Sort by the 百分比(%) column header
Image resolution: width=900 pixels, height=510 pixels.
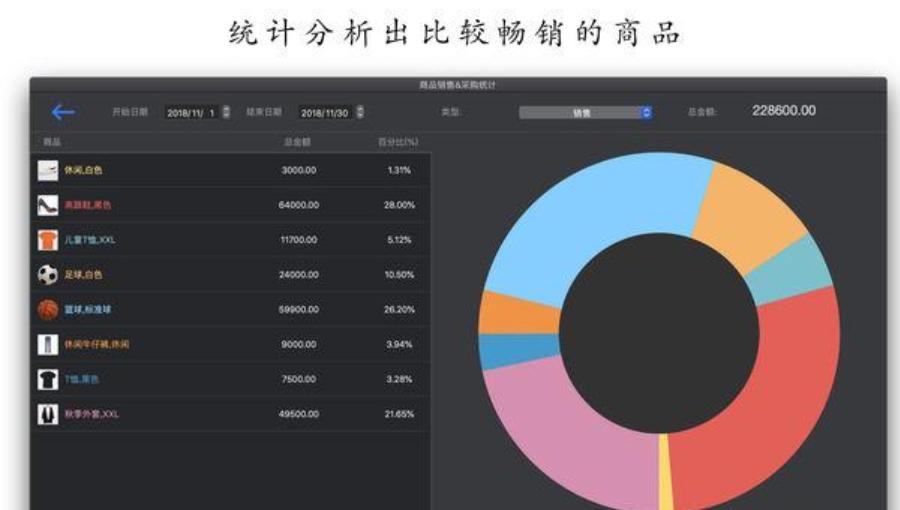398,142
